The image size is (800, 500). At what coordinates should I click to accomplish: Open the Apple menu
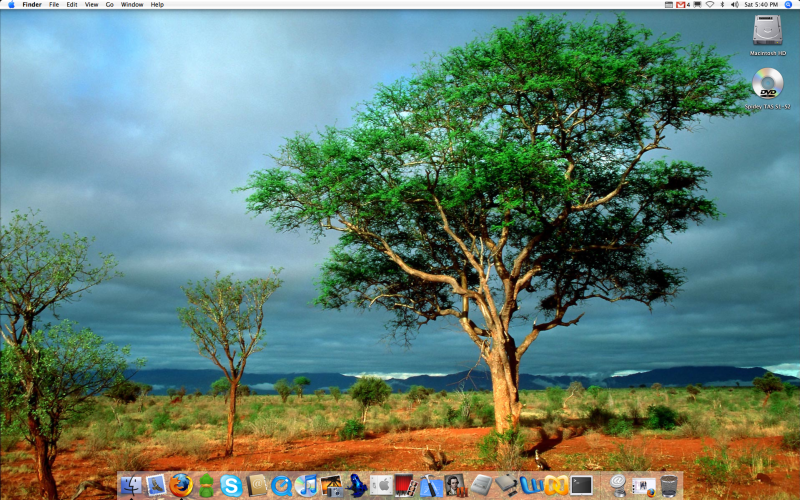pos(11,5)
